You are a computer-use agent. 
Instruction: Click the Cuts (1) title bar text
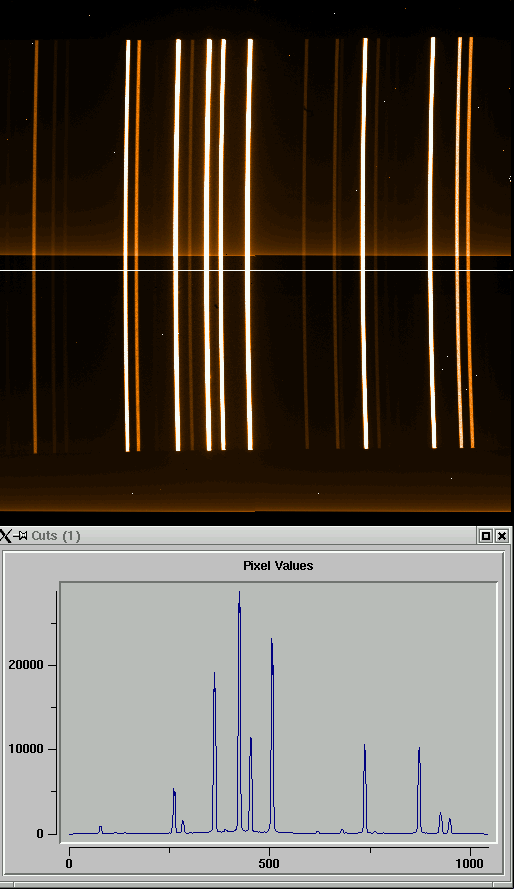[x=56, y=536]
